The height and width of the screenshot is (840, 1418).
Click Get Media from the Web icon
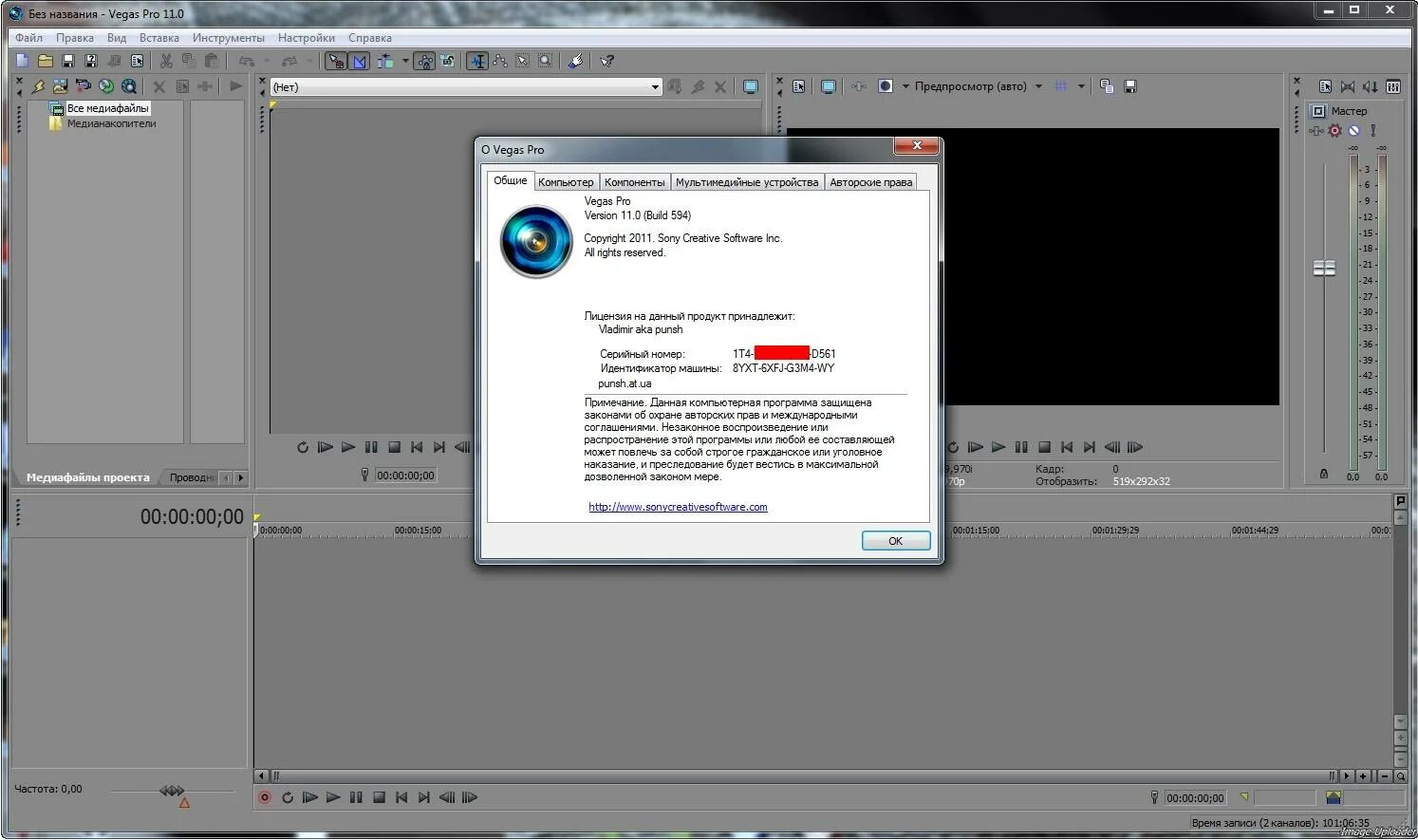(129, 86)
